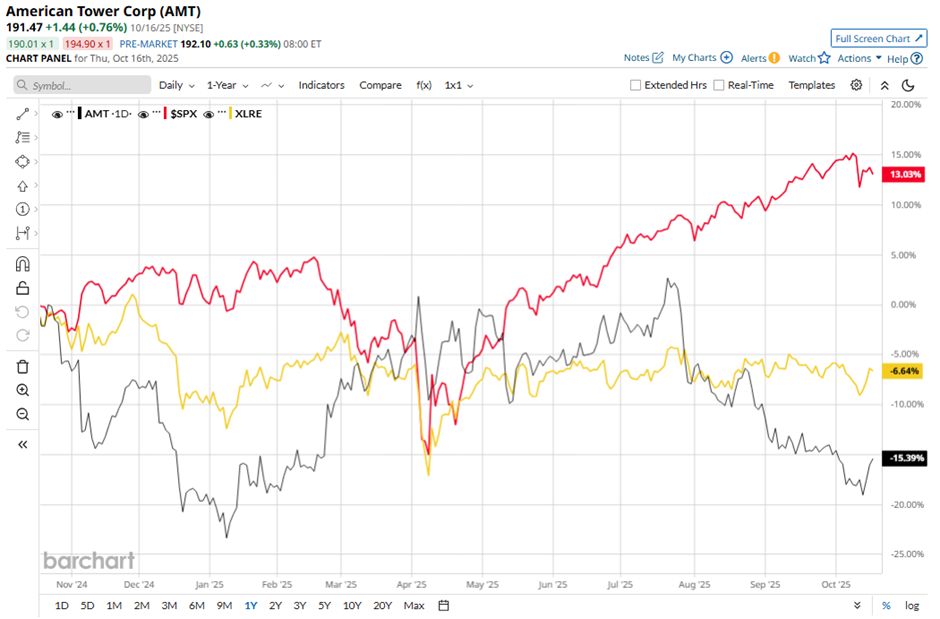The image size is (940, 619).
Task: Select the 2Y time range
Action: 275,606
